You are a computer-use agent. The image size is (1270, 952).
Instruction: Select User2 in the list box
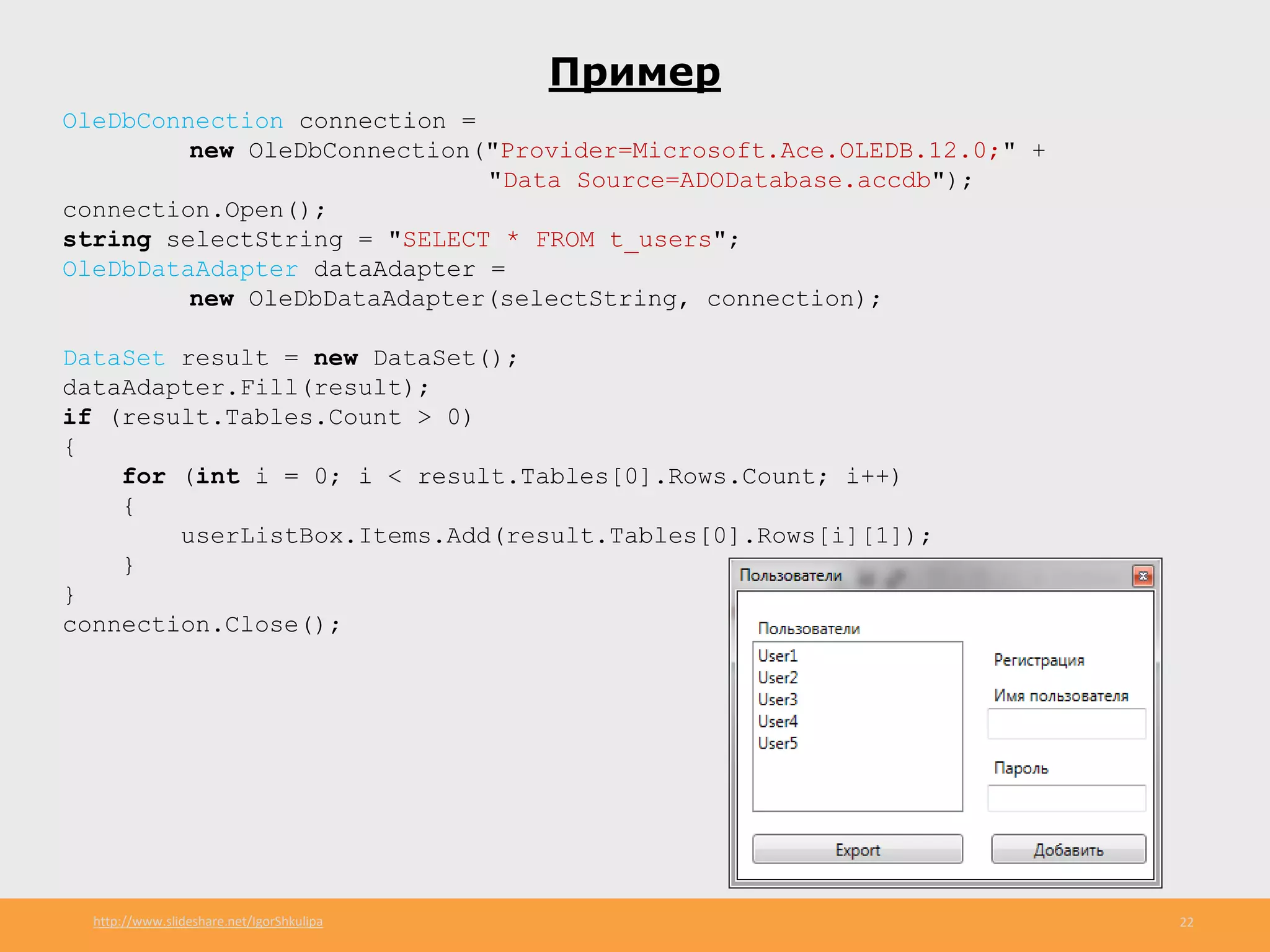pos(778,677)
